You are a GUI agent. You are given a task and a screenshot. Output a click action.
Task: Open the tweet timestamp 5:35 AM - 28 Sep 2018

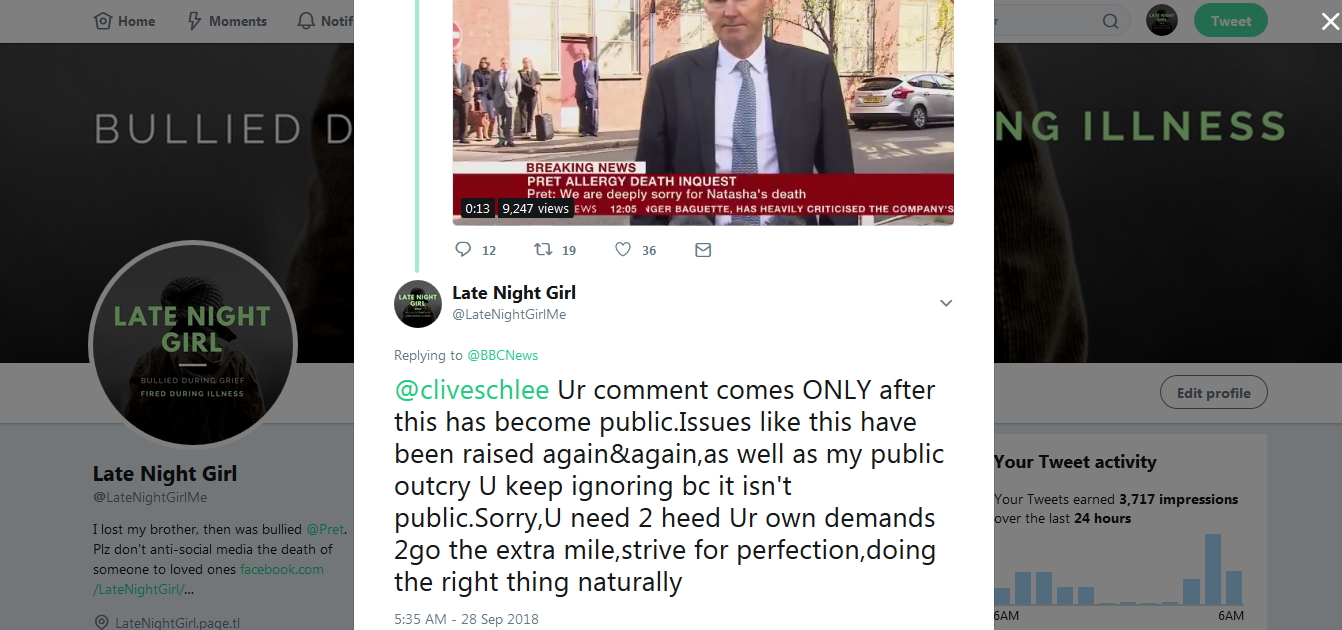click(x=465, y=619)
